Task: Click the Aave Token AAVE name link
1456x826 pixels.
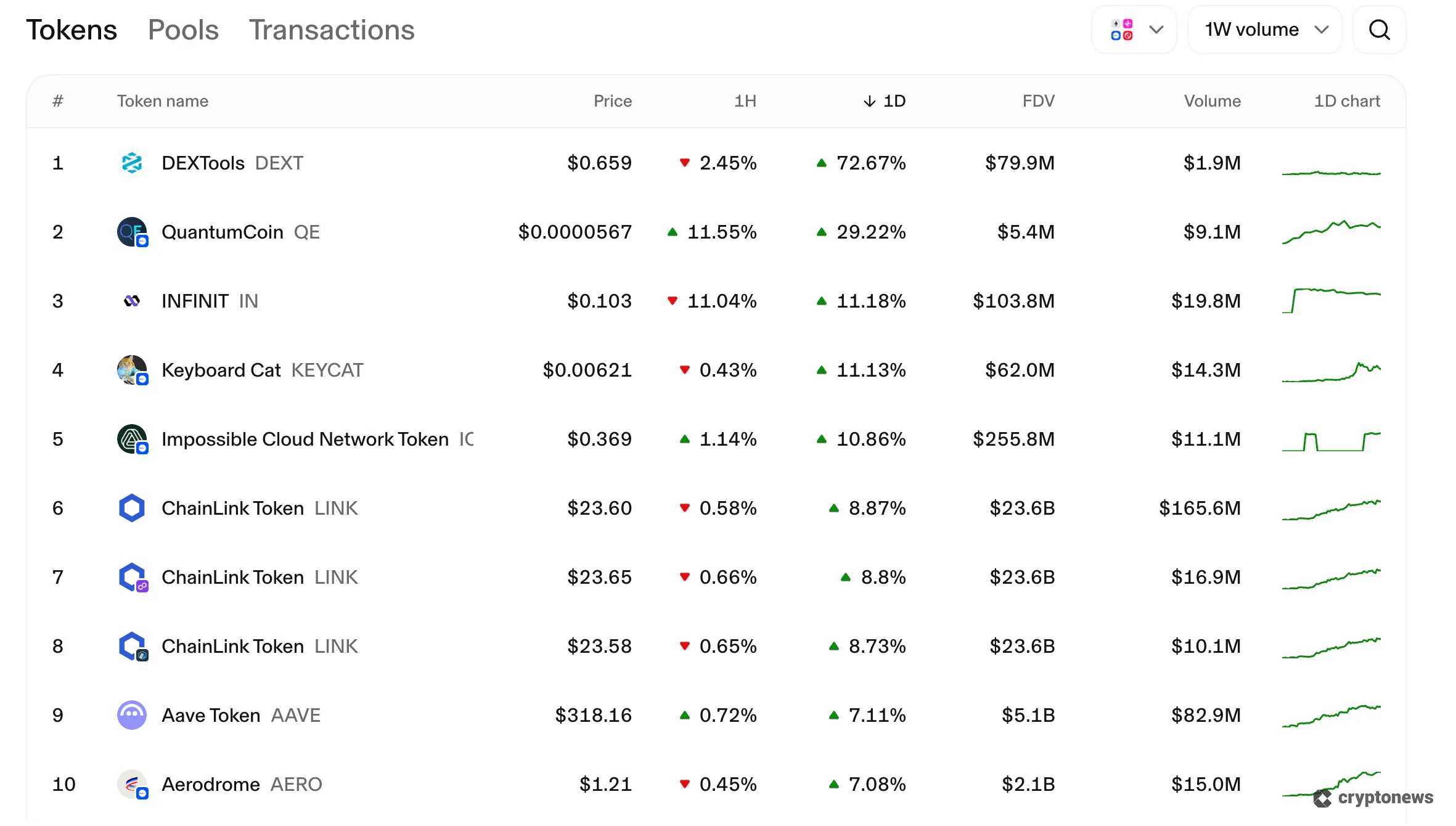Action: click(211, 715)
